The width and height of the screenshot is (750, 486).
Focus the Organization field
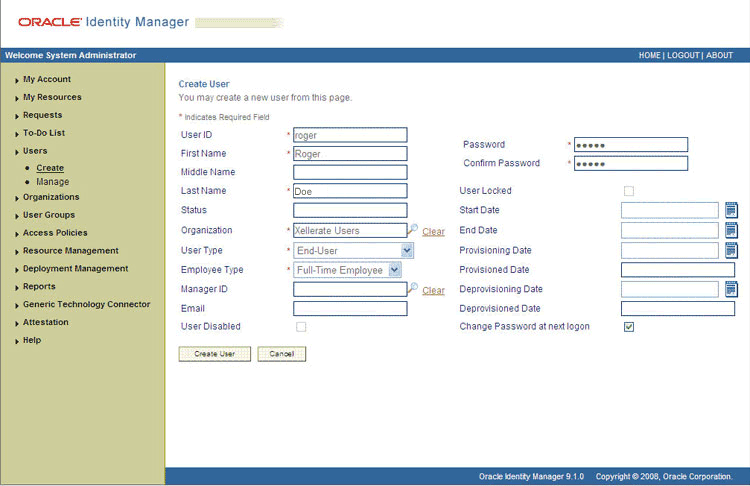pyautogui.click(x=350, y=230)
